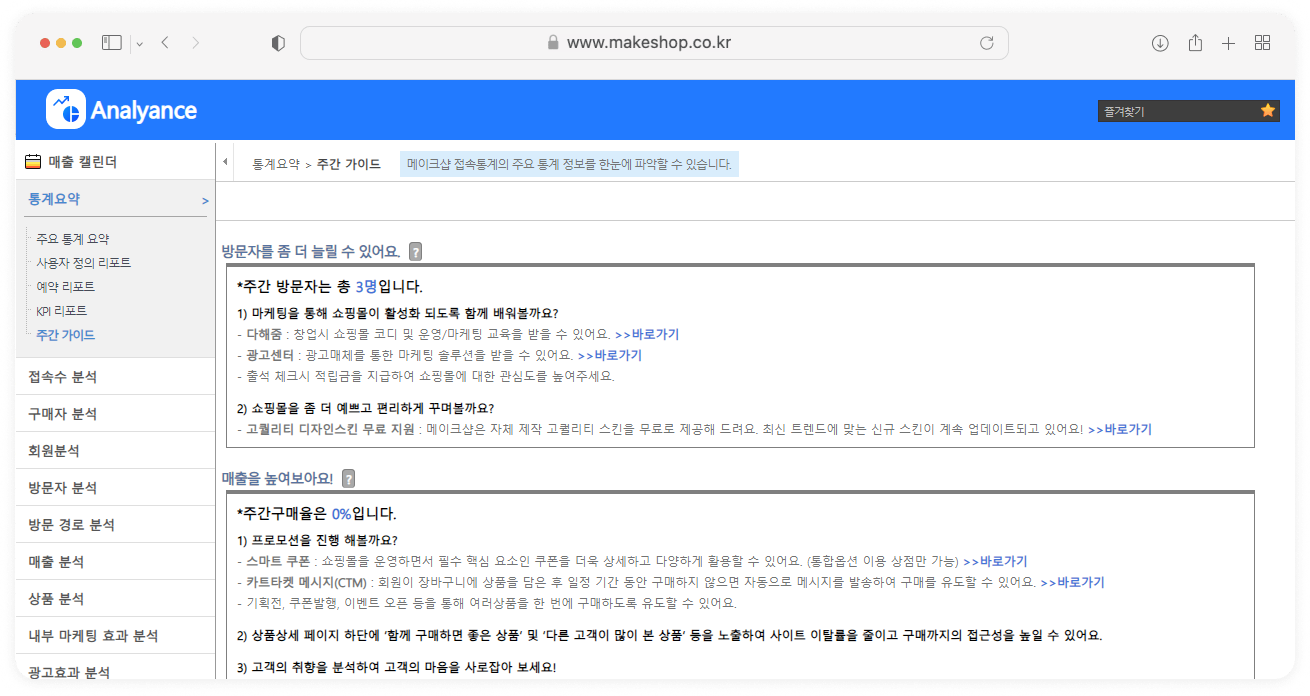Open the 주요 통계 요약 report
Image resolution: width=1310 pixels, height=696 pixels.
pyautogui.click(x=73, y=239)
